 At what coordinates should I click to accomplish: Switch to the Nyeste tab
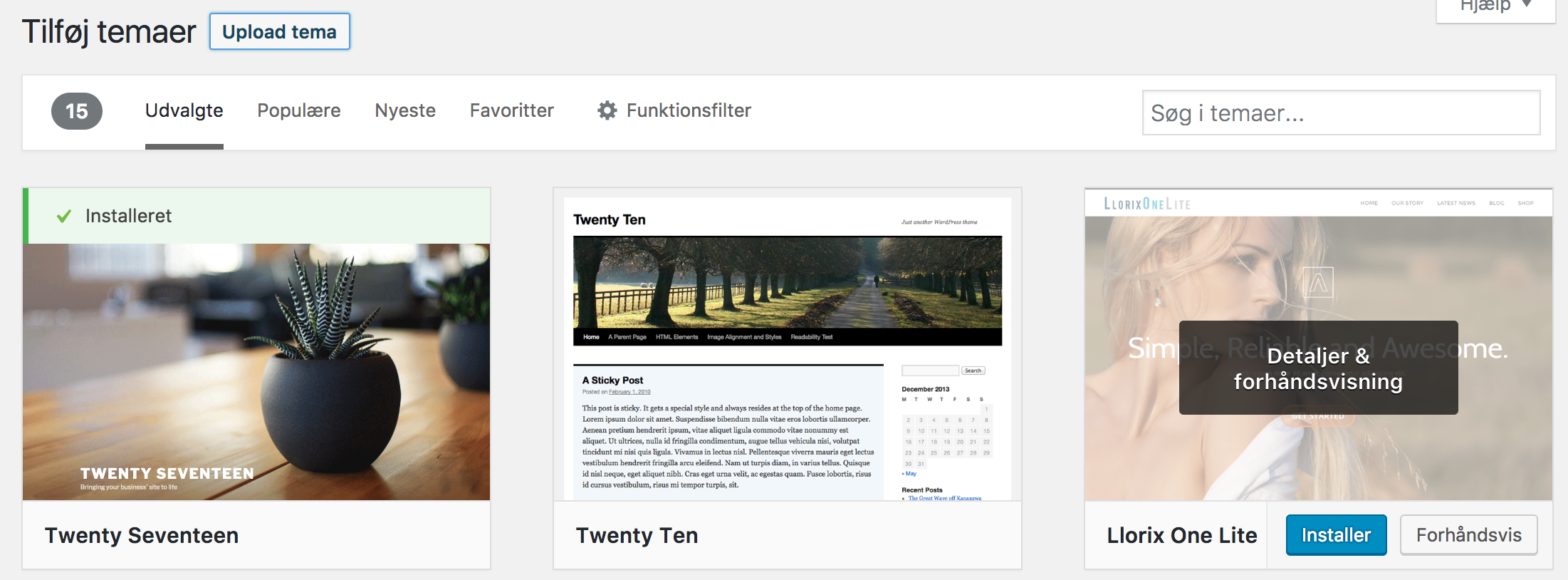[405, 111]
